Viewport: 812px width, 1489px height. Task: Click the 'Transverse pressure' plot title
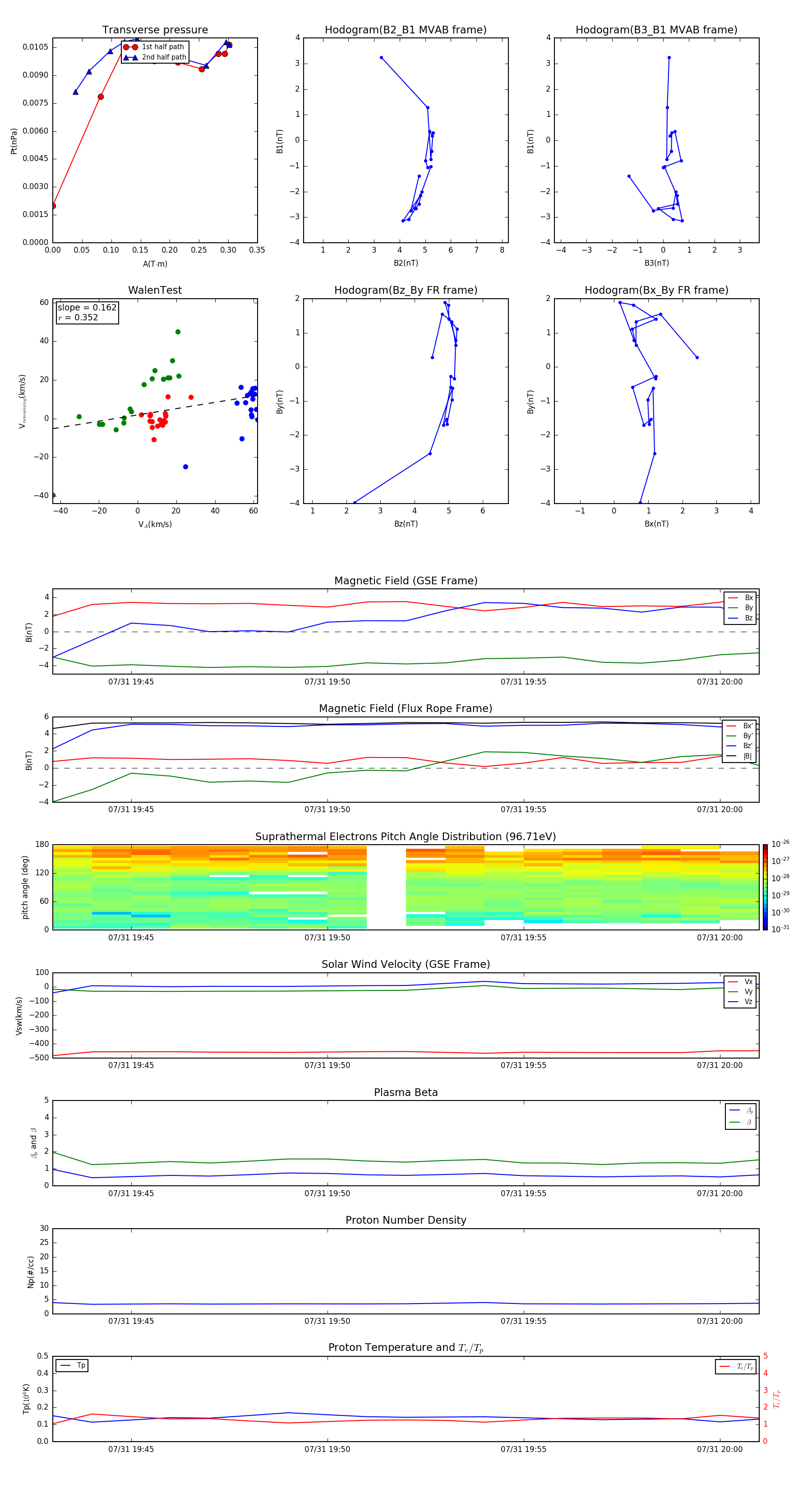[x=155, y=30]
